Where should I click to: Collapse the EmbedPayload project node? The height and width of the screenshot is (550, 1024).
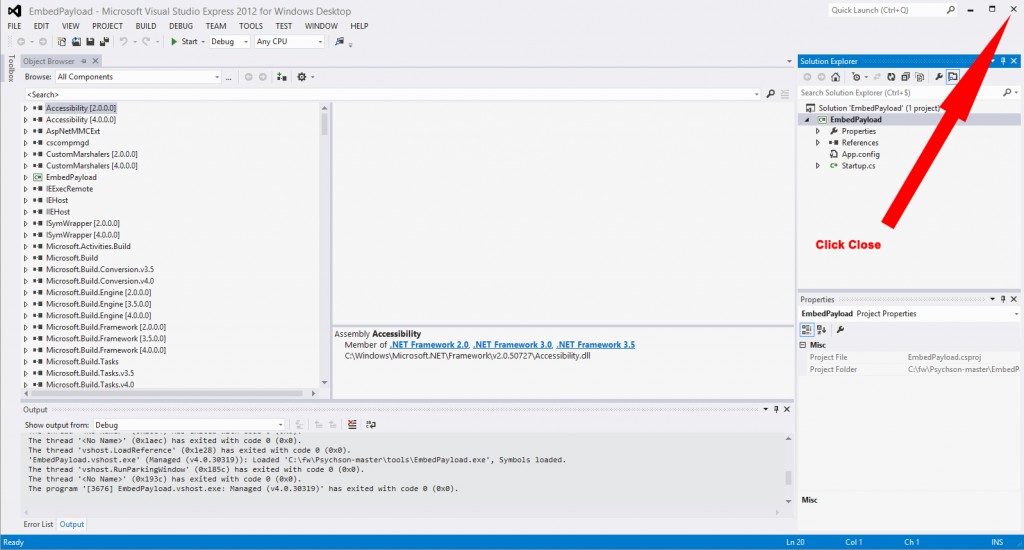coord(807,120)
